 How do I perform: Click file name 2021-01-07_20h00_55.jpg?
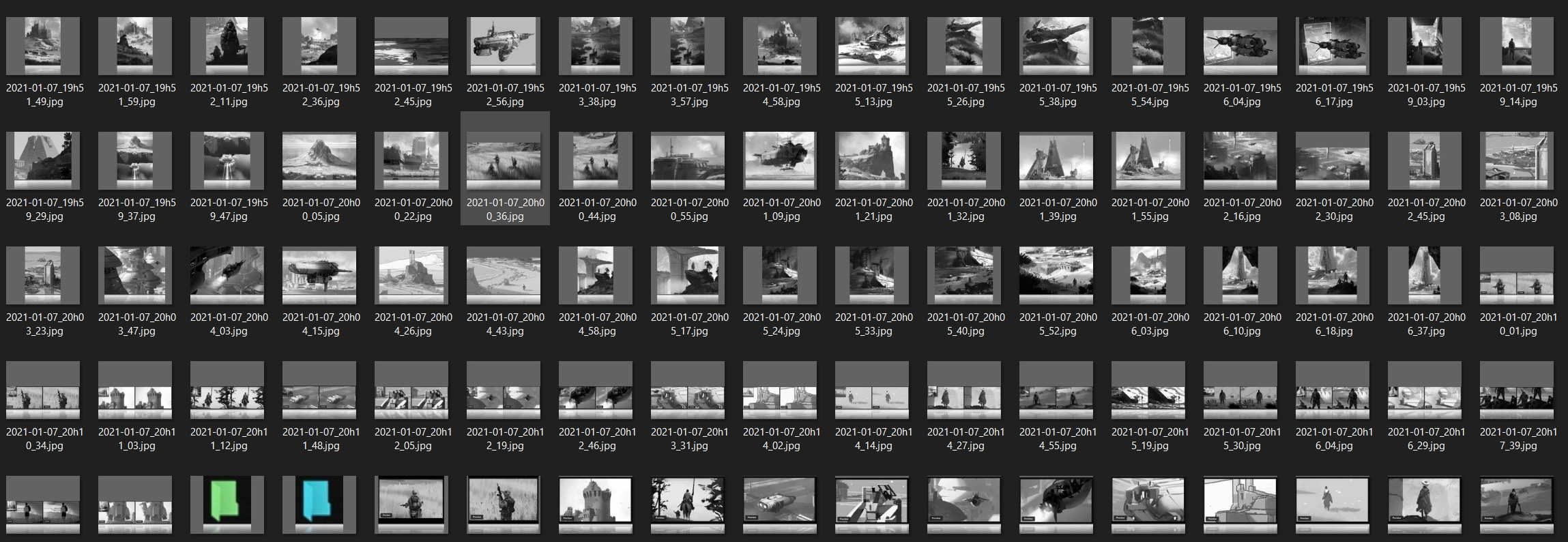click(690, 210)
